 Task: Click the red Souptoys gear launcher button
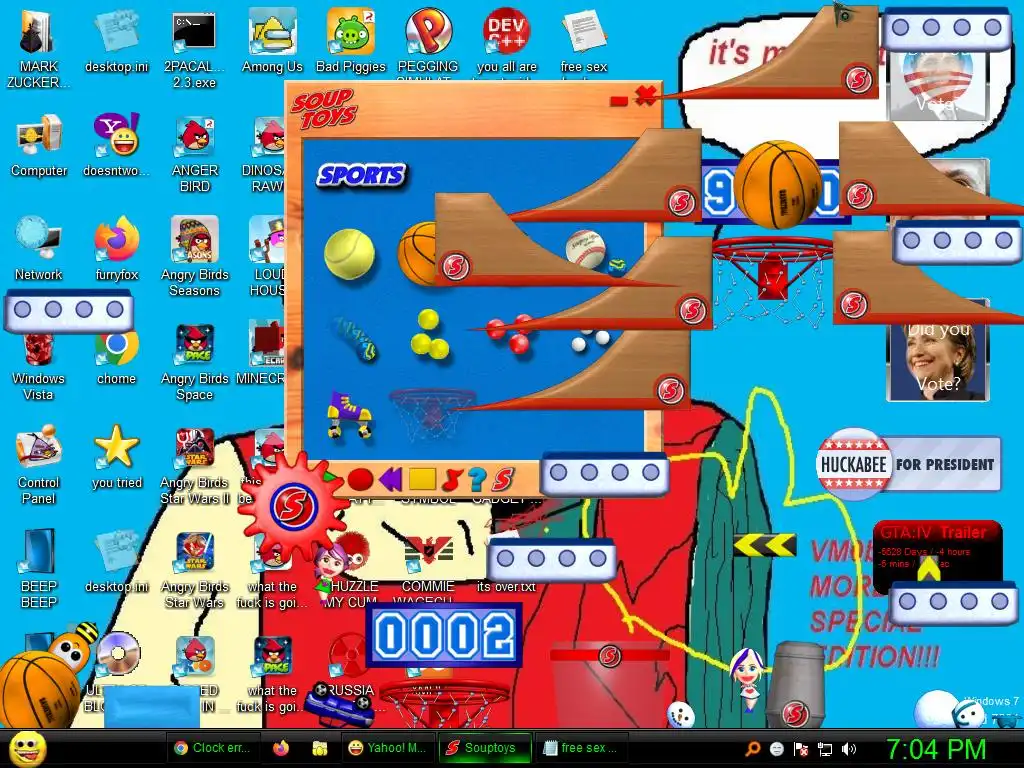tap(294, 506)
